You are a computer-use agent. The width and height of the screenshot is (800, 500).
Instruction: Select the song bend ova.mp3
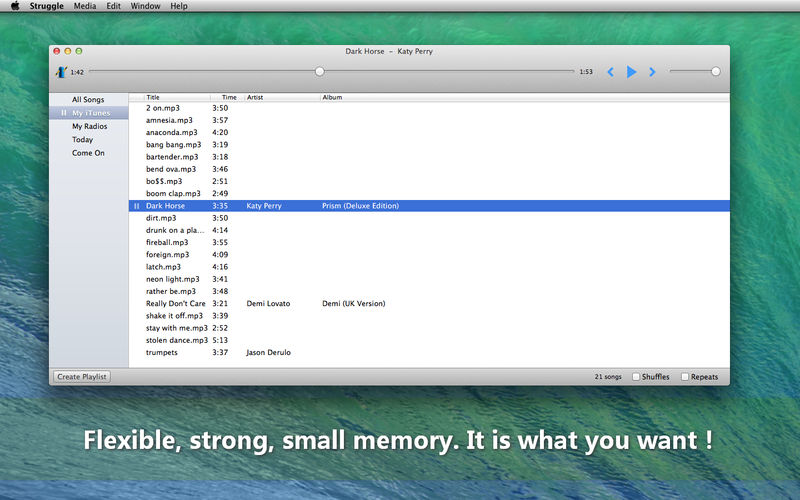pos(171,169)
